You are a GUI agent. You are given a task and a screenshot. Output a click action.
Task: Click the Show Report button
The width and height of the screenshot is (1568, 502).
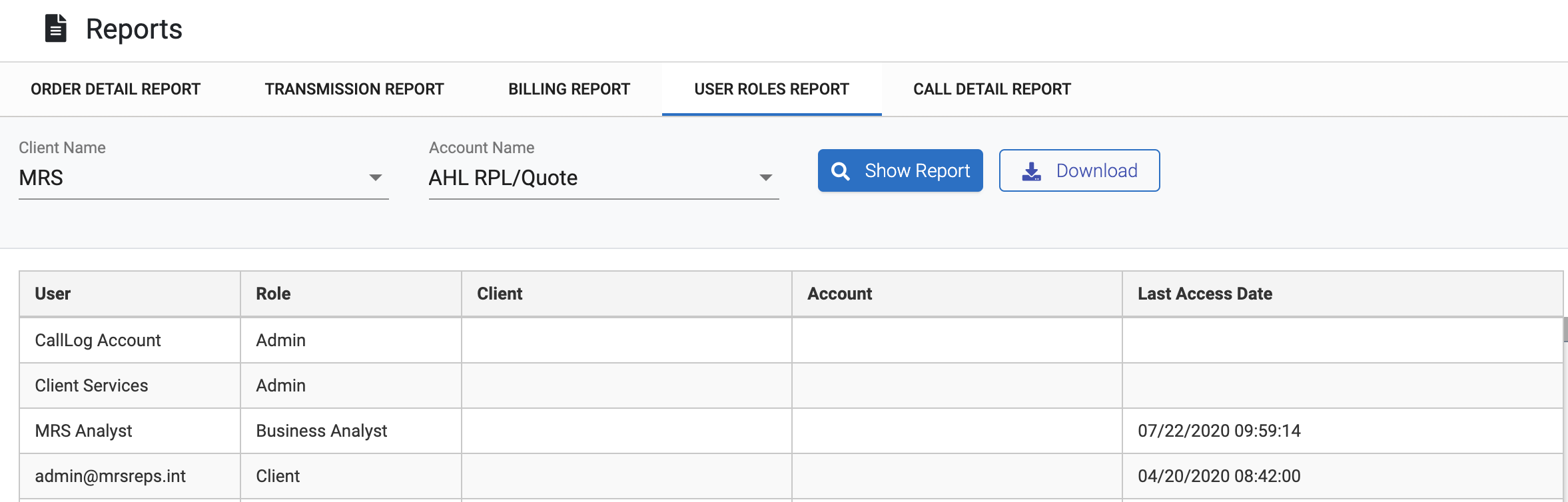pyautogui.click(x=901, y=170)
